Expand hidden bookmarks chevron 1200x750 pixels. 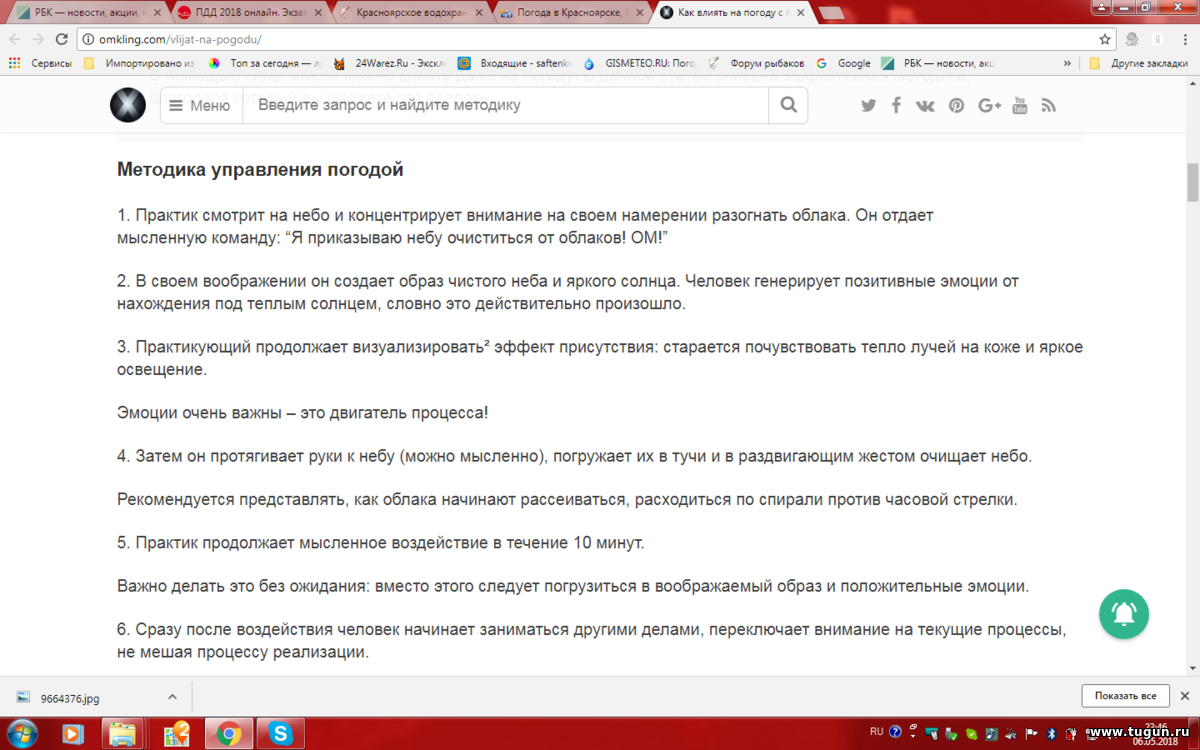pyautogui.click(x=1068, y=63)
